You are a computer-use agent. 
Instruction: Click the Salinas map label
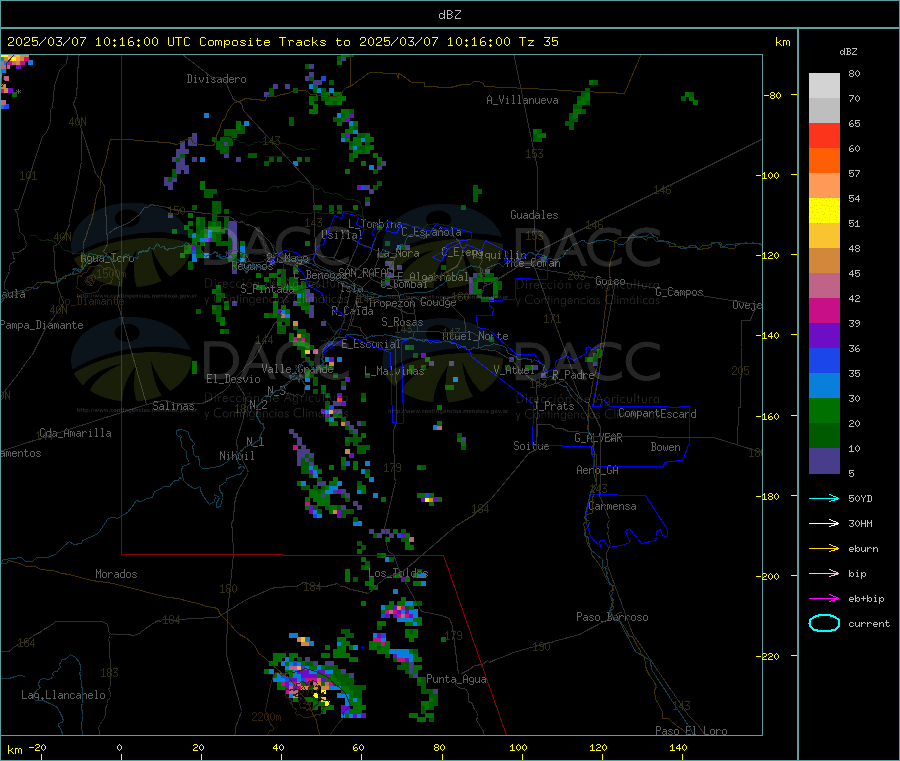pyautogui.click(x=173, y=406)
